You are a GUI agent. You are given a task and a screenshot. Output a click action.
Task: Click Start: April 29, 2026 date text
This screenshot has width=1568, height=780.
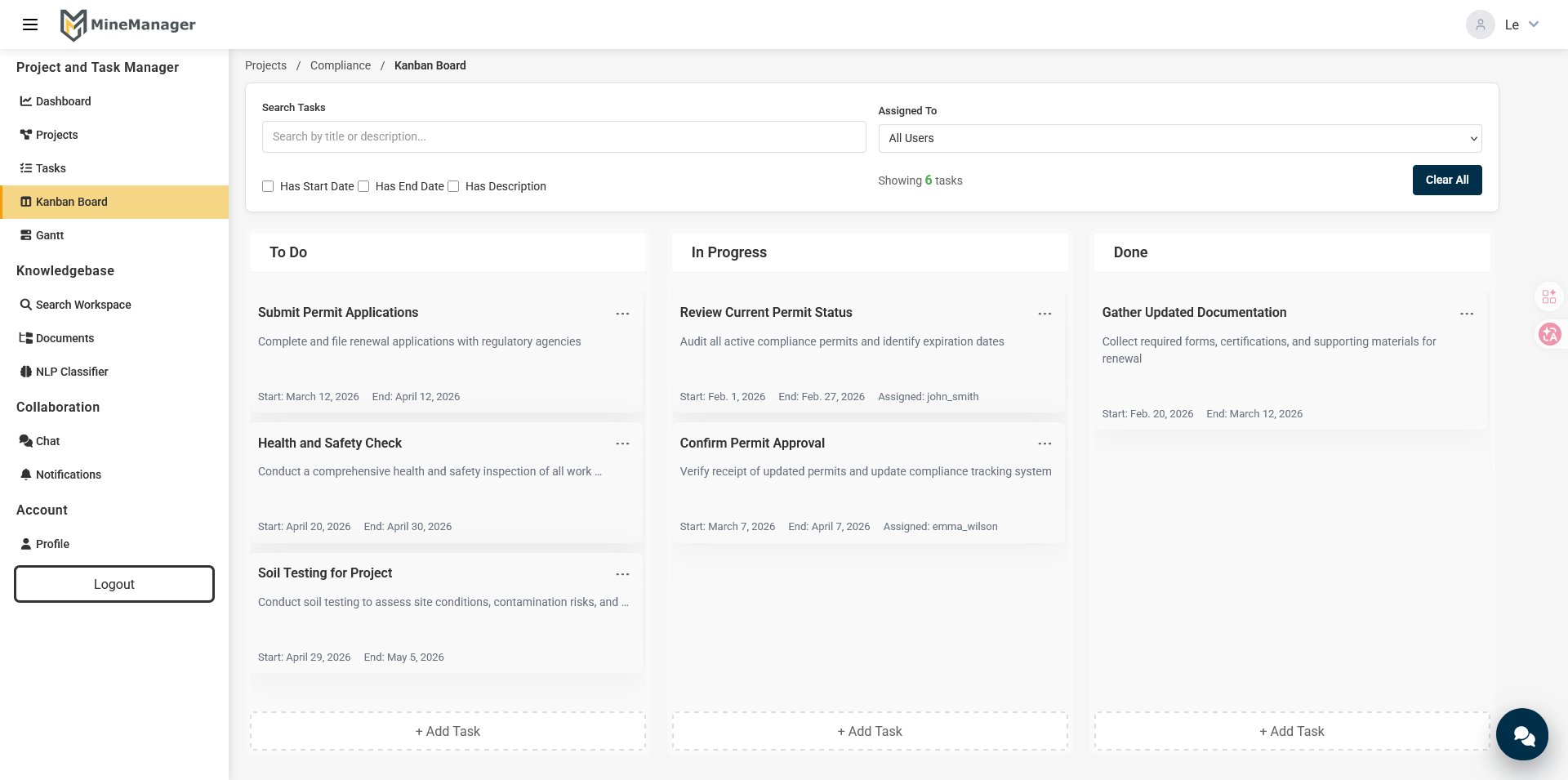click(x=304, y=657)
